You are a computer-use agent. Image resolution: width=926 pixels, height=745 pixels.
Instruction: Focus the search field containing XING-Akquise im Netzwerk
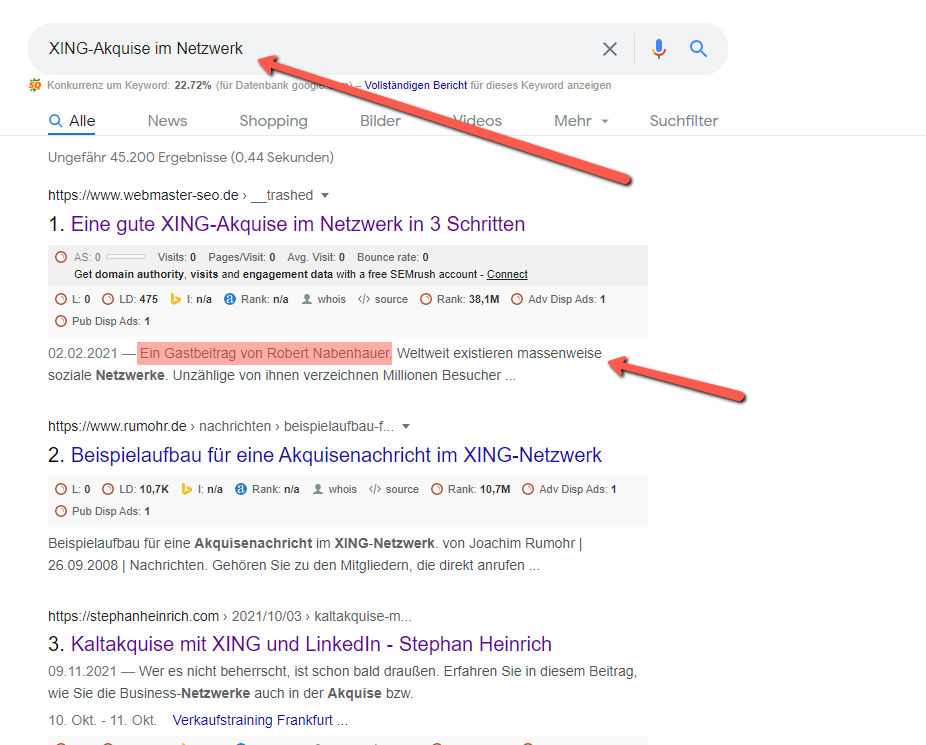[300, 49]
